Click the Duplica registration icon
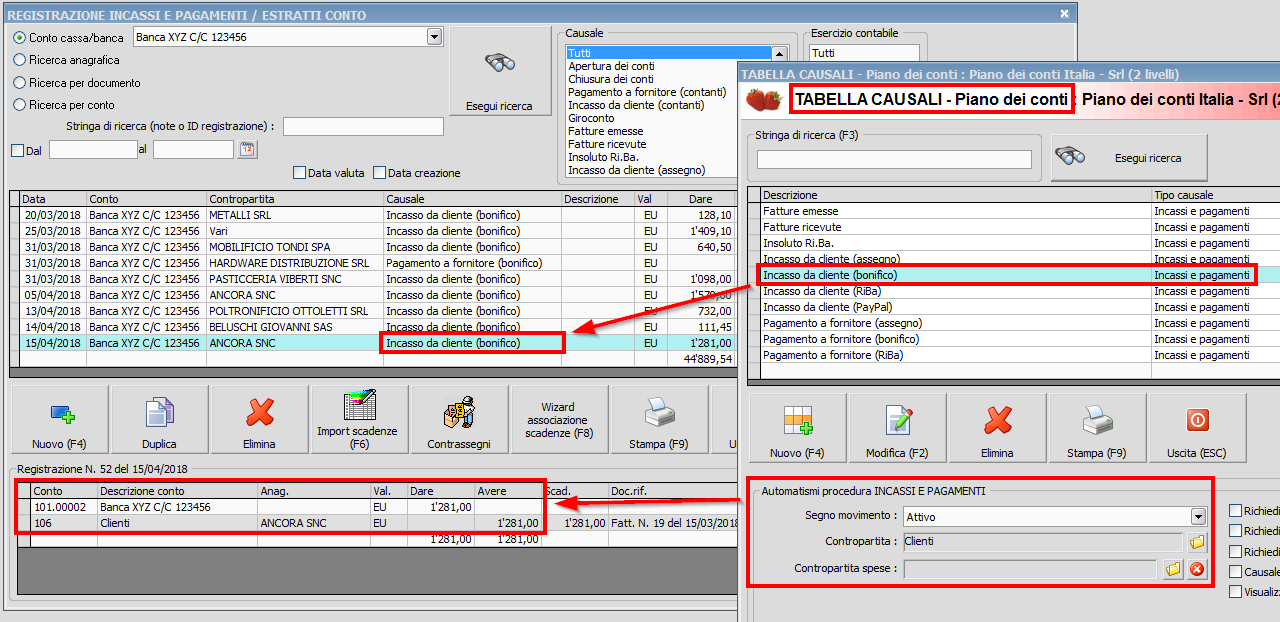 (x=159, y=420)
